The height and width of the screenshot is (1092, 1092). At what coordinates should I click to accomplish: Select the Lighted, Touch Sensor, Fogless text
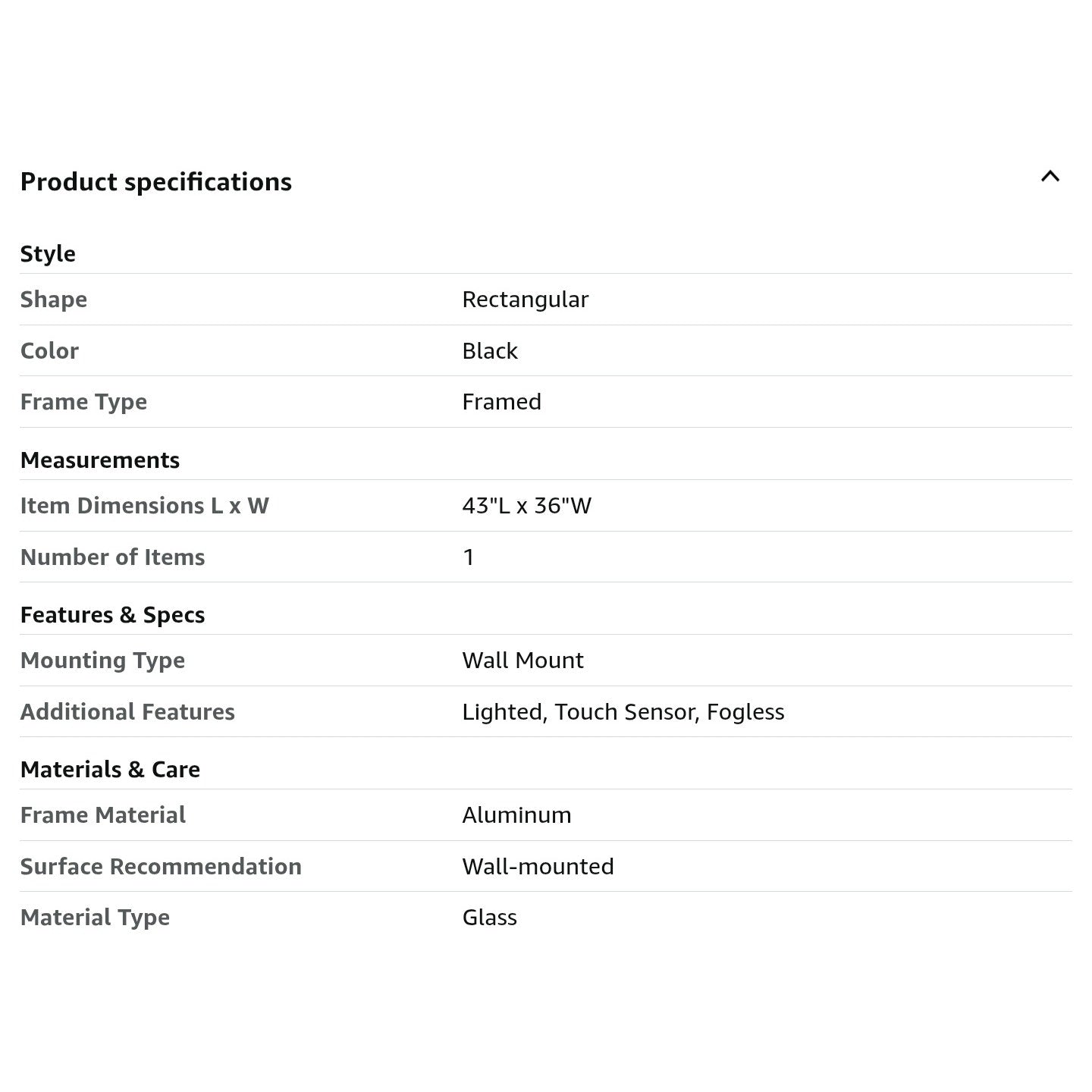tap(623, 712)
